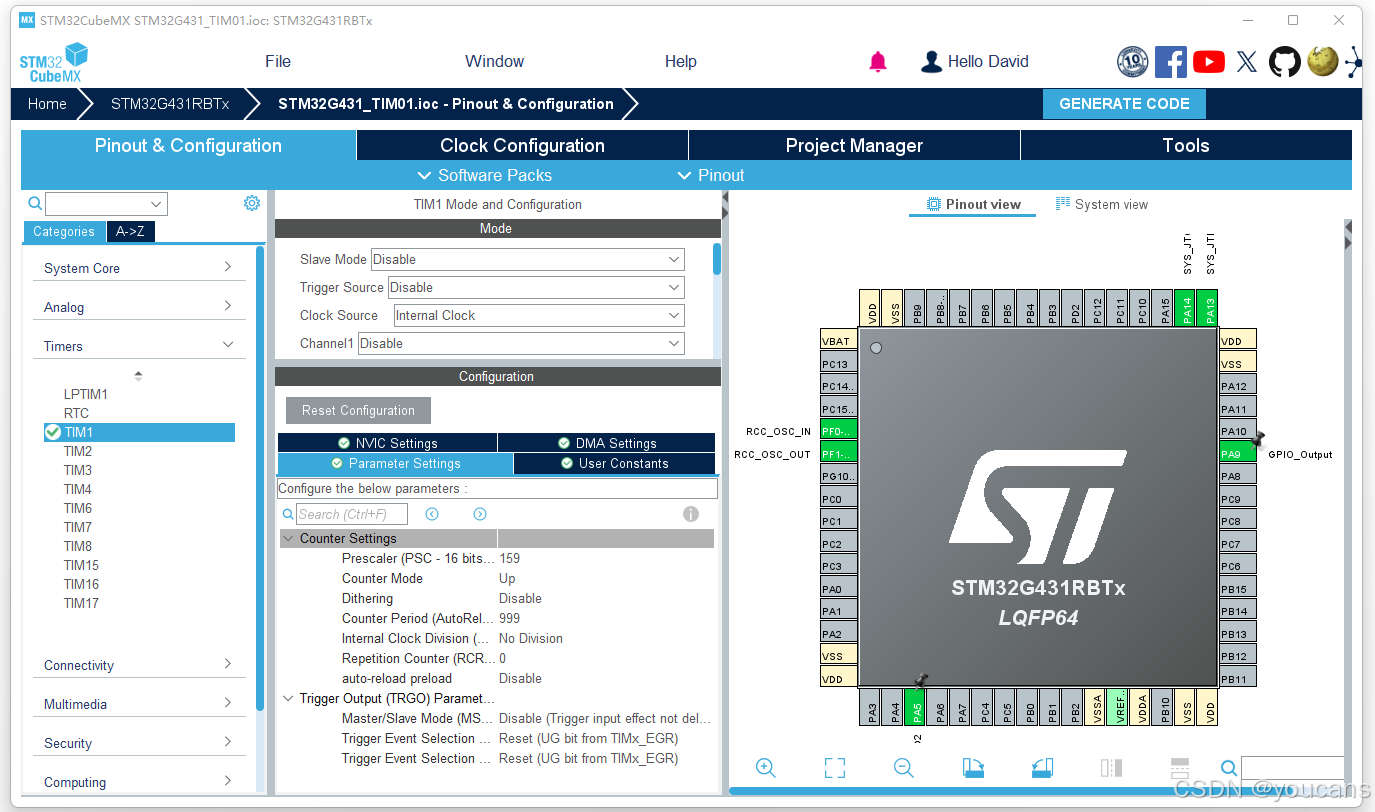This screenshot has width=1375, height=812.
Task: Switch to the Tools tab
Action: point(1186,145)
